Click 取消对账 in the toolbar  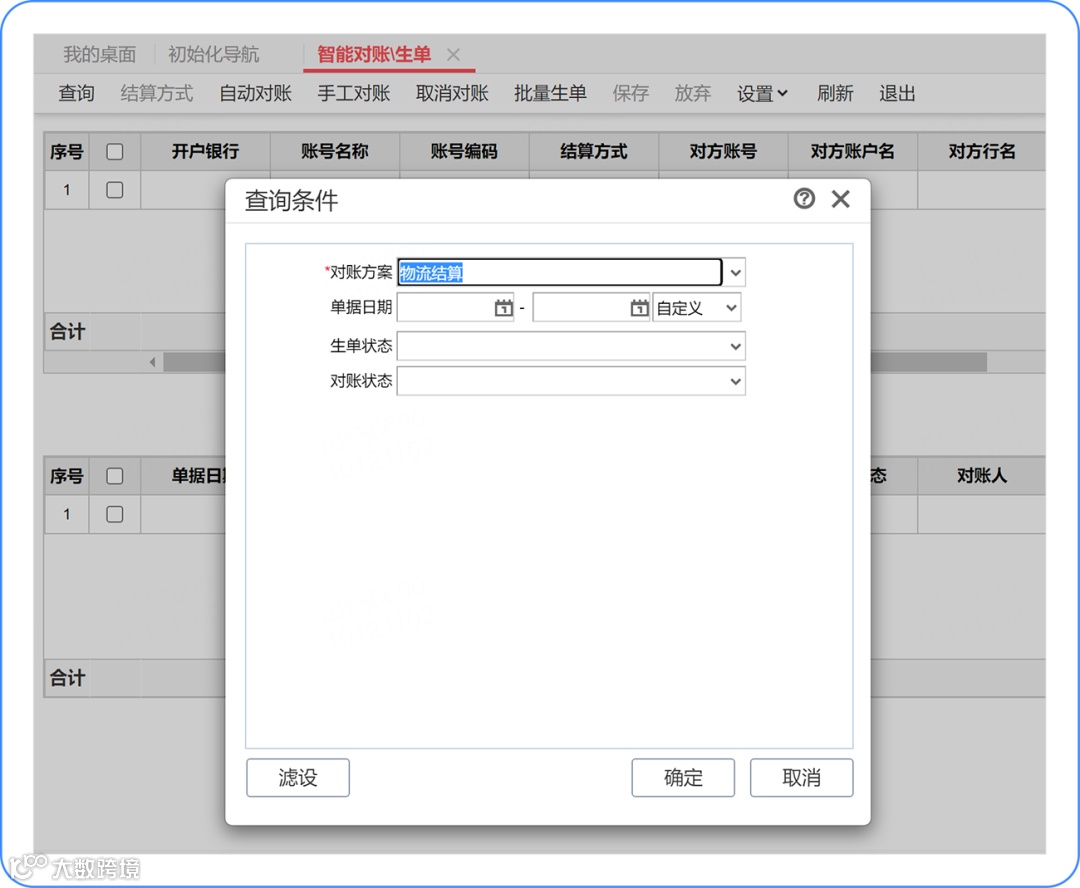tap(453, 94)
